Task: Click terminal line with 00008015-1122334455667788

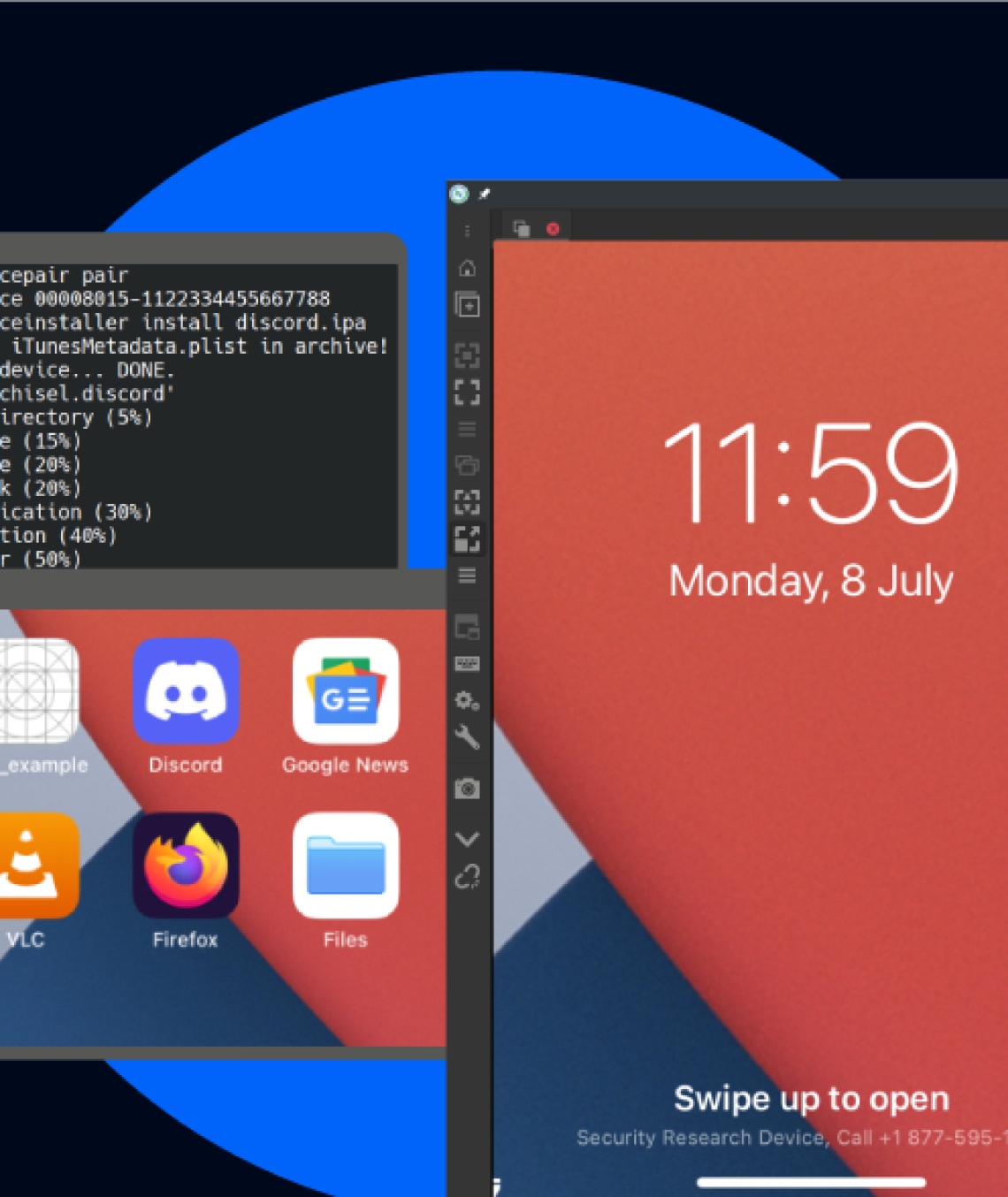Action: tap(165, 299)
